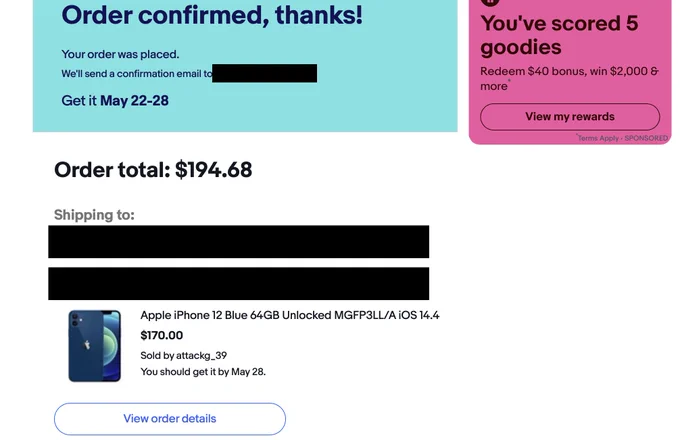Viewport: 680px width, 440px height.
Task: Click the blue iPhone 12 product thumbnail
Action: tap(95, 346)
